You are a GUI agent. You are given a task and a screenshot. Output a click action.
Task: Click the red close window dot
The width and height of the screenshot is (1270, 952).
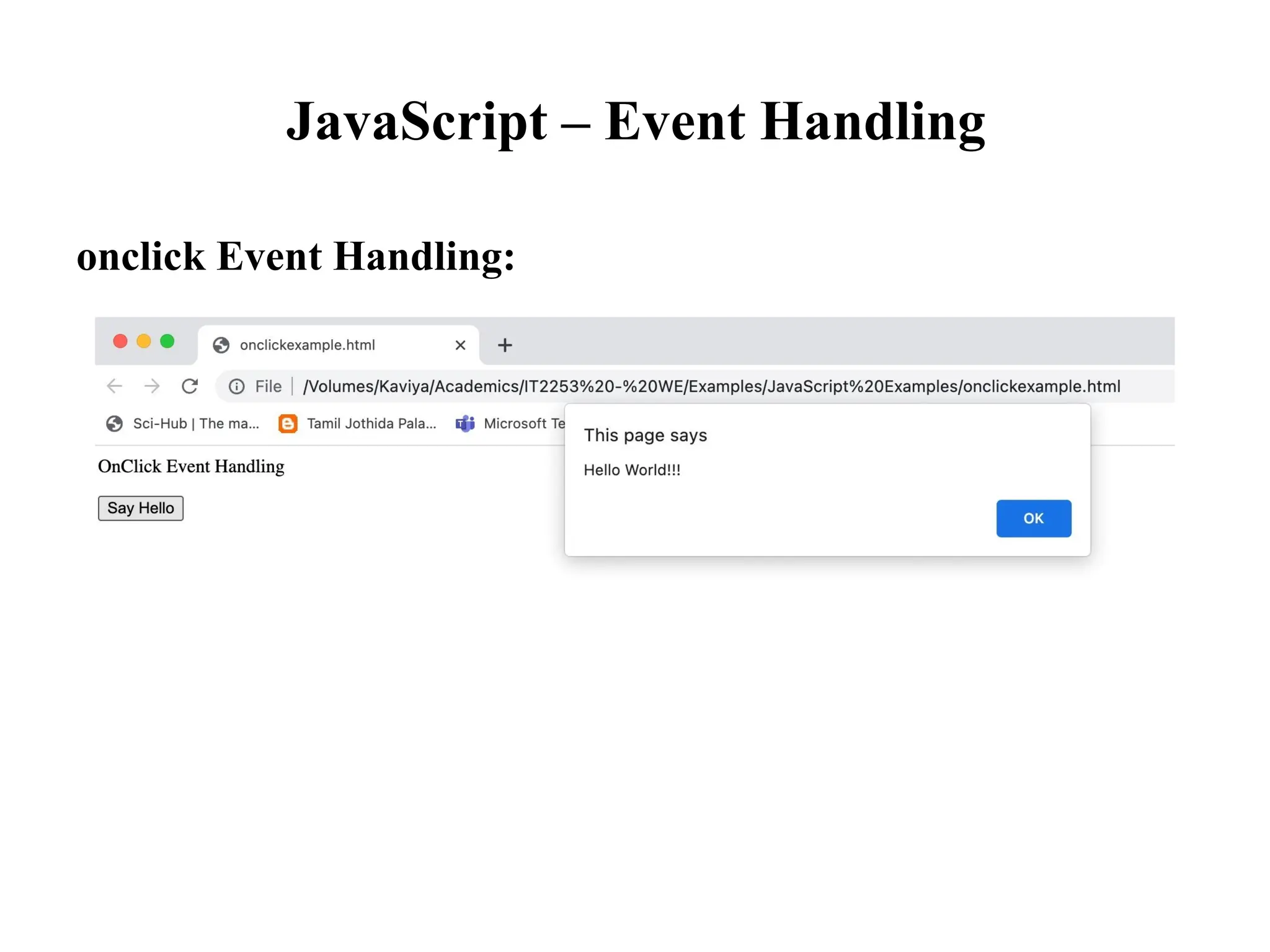pyautogui.click(x=120, y=342)
